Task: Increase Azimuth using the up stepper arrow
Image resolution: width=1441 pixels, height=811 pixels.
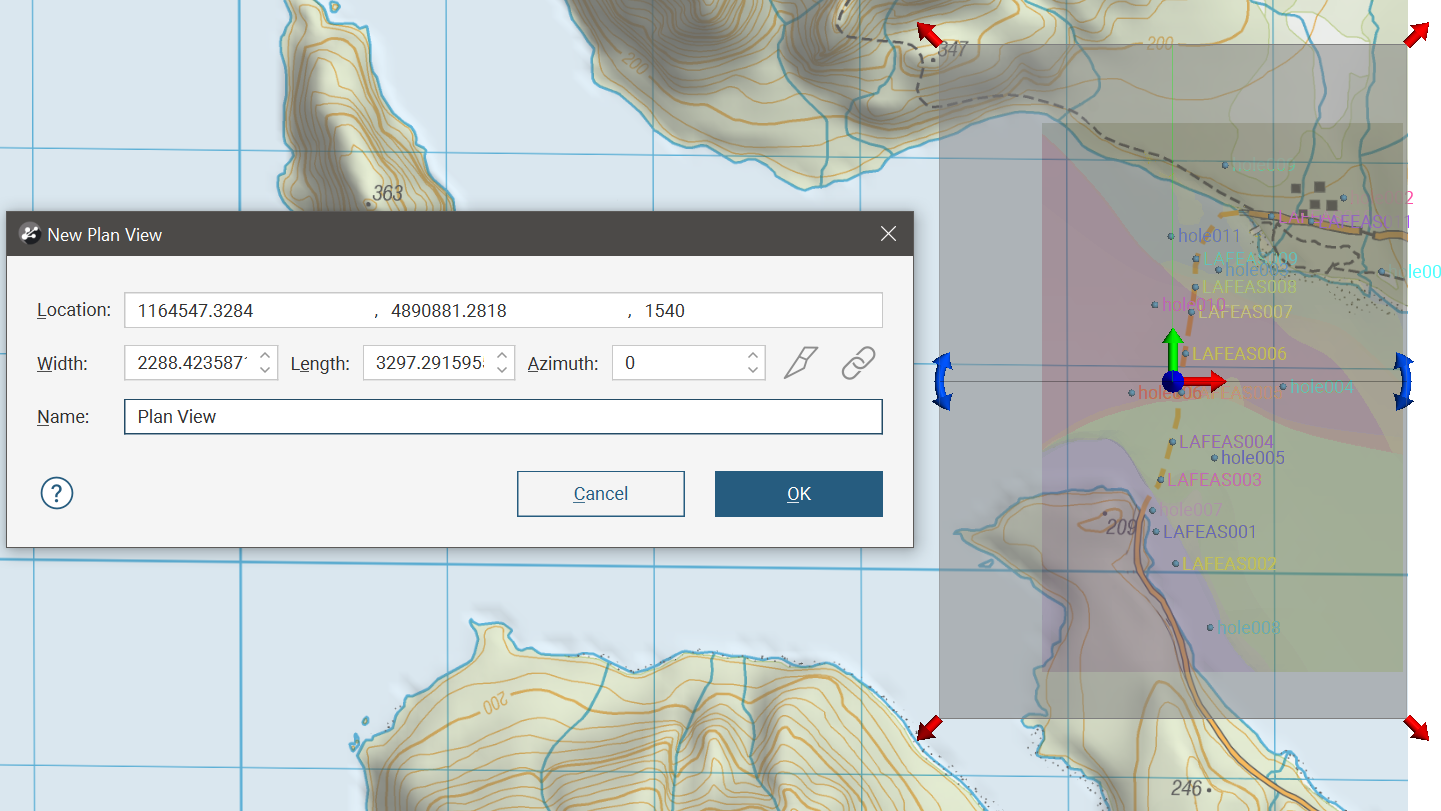Action: click(752, 355)
